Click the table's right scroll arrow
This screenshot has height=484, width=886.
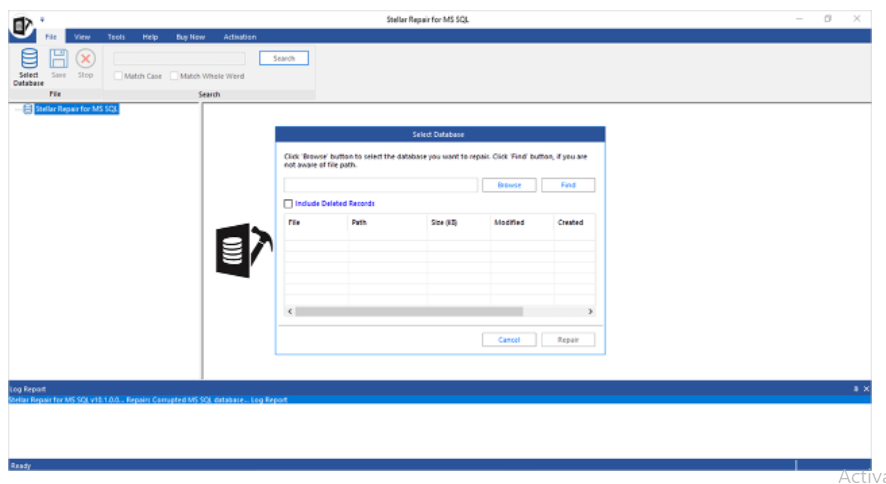590,311
